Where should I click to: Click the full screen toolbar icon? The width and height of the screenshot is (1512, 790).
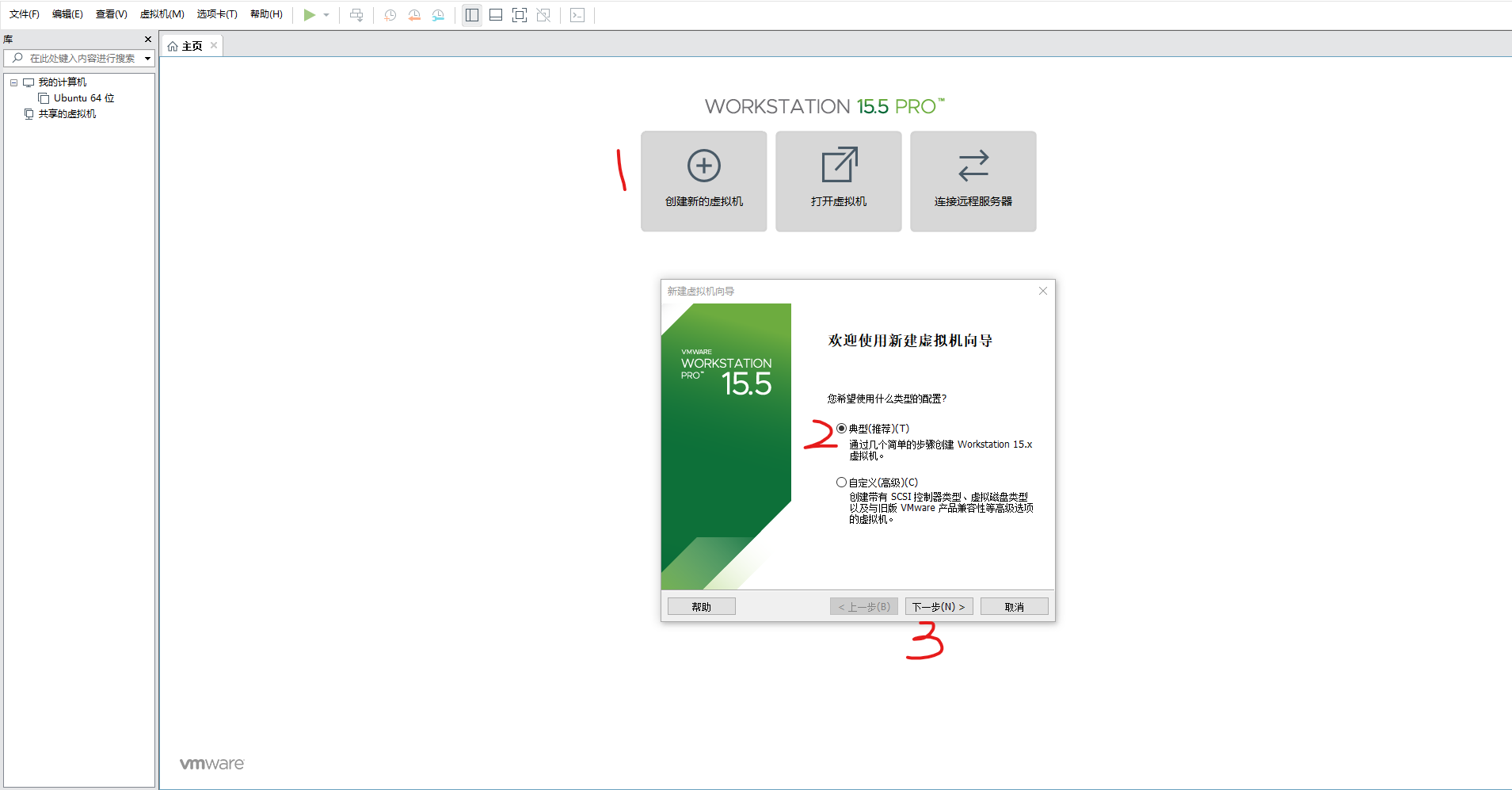click(520, 14)
